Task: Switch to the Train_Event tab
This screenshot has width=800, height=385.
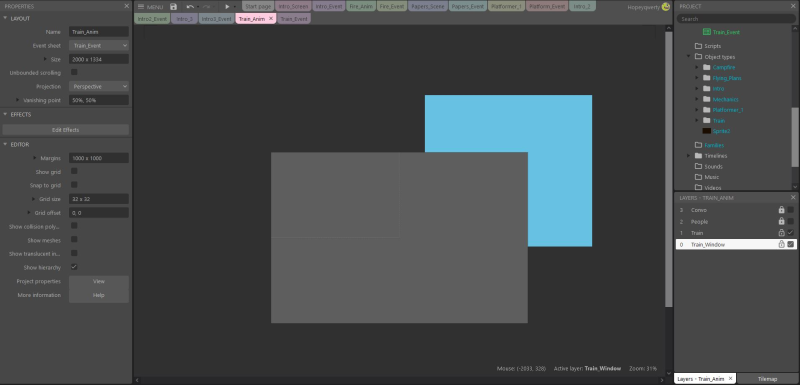Action: (294, 18)
